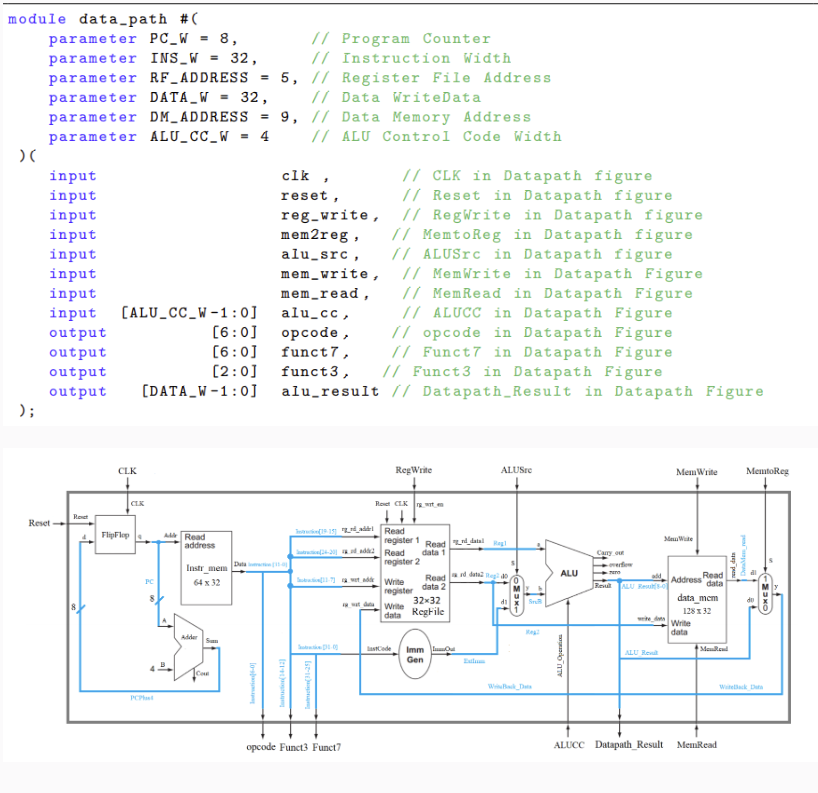This screenshot has height=793, width=818.
Task: Toggle the MemWrite signal at the top
Action: click(x=695, y=466)
